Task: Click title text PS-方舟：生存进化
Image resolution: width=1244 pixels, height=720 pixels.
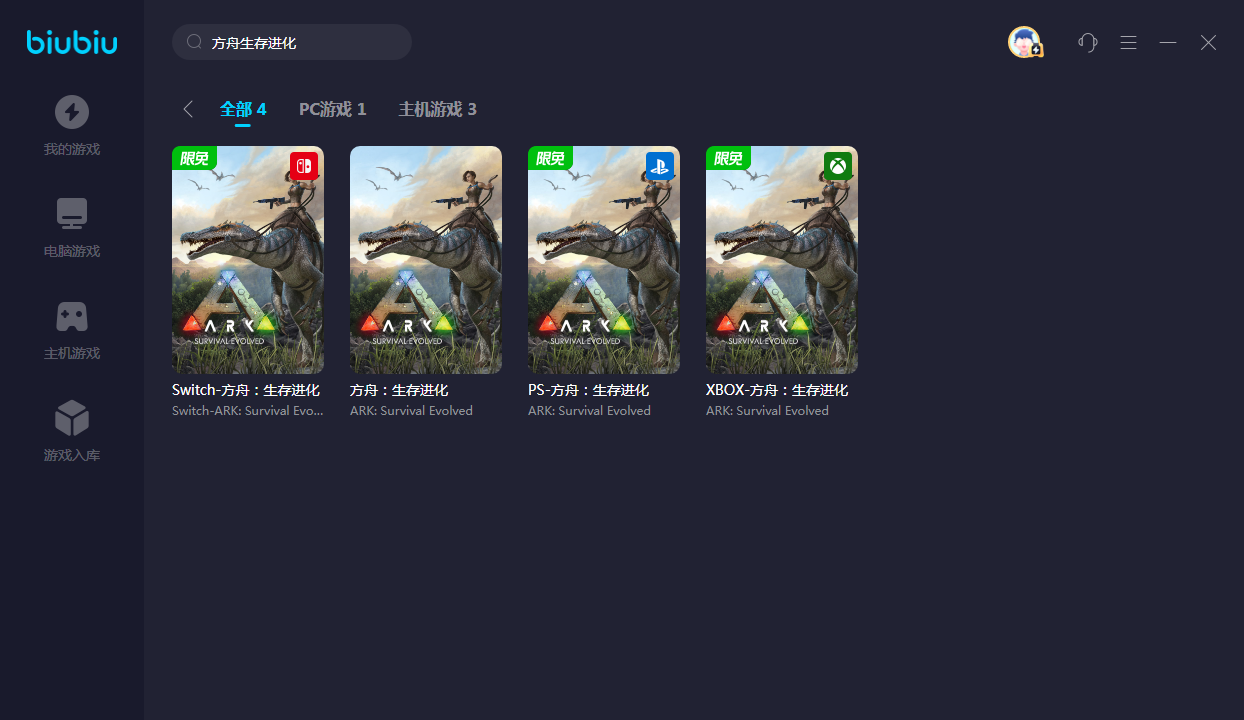Action: pyautogui.click(x=589, y=390)
